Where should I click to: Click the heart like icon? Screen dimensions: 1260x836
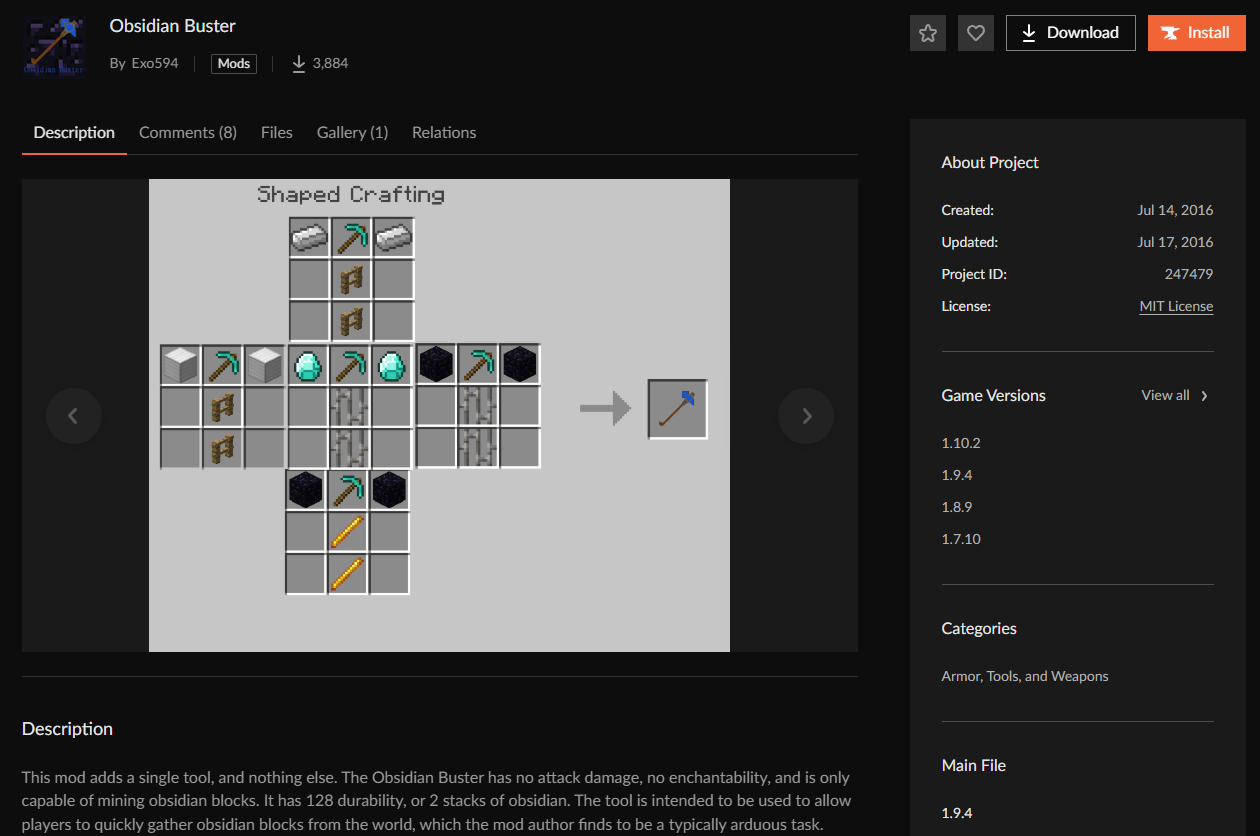976,33
